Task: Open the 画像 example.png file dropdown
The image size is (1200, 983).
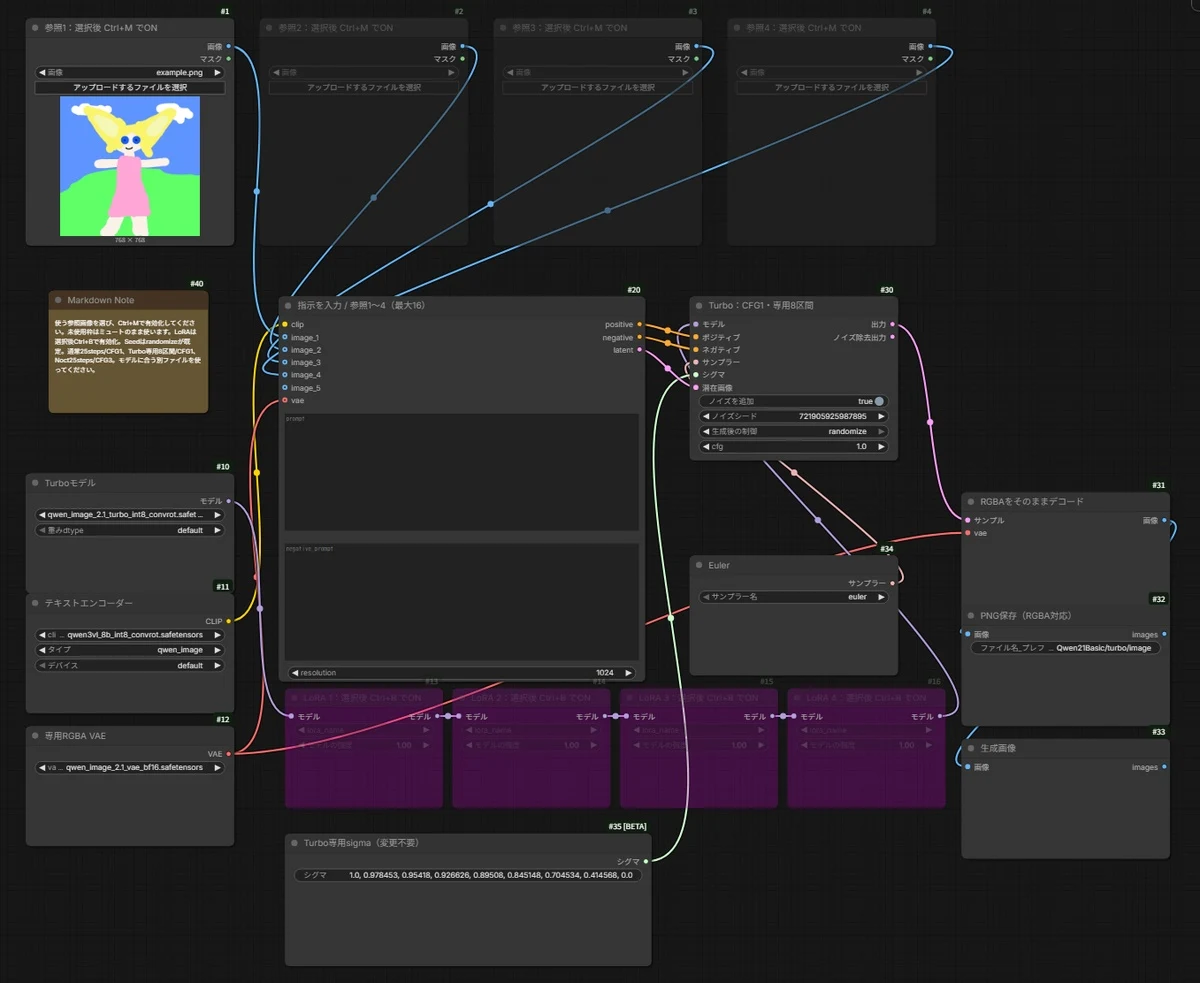Action: (130, 73)
